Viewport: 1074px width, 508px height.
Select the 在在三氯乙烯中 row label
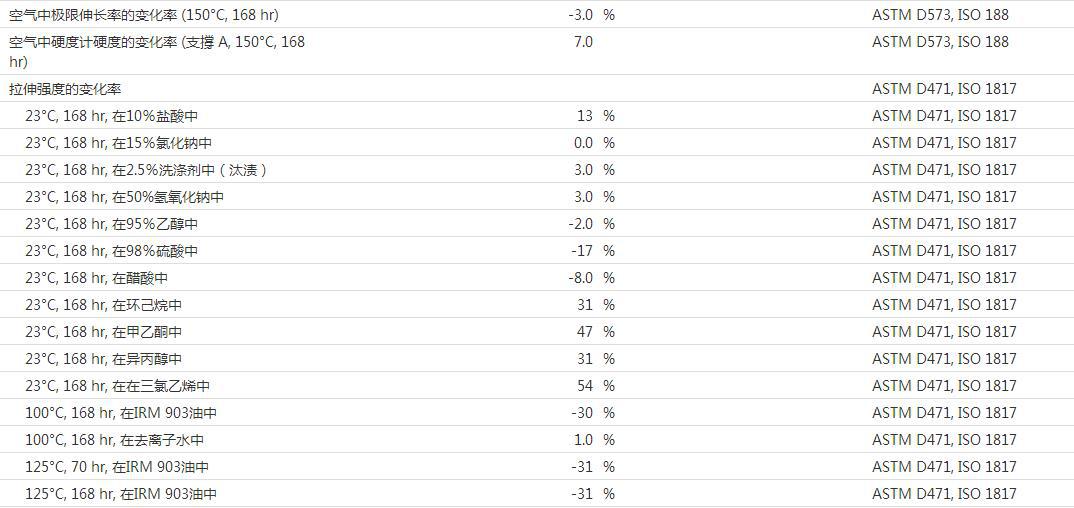point(117,386)
